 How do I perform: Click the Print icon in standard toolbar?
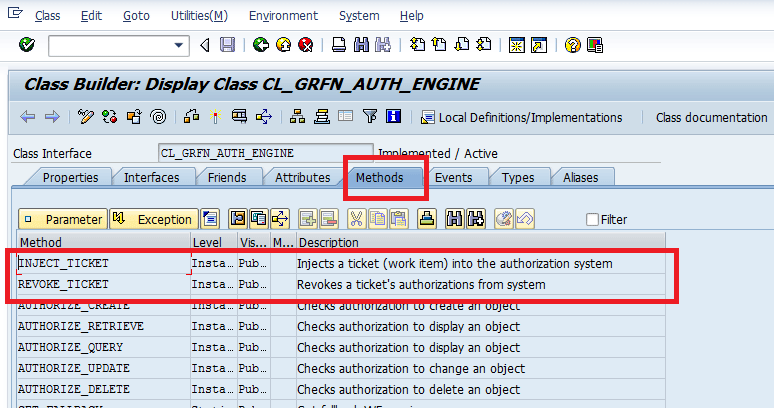click(x=339, y=45)
